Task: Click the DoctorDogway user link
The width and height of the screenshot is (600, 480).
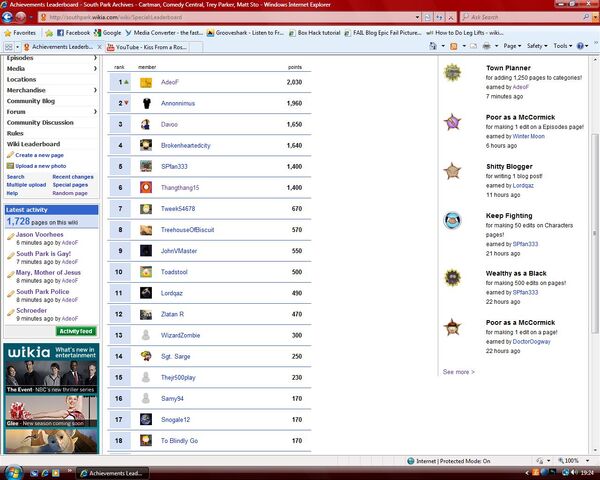Action: pos(531,341)
